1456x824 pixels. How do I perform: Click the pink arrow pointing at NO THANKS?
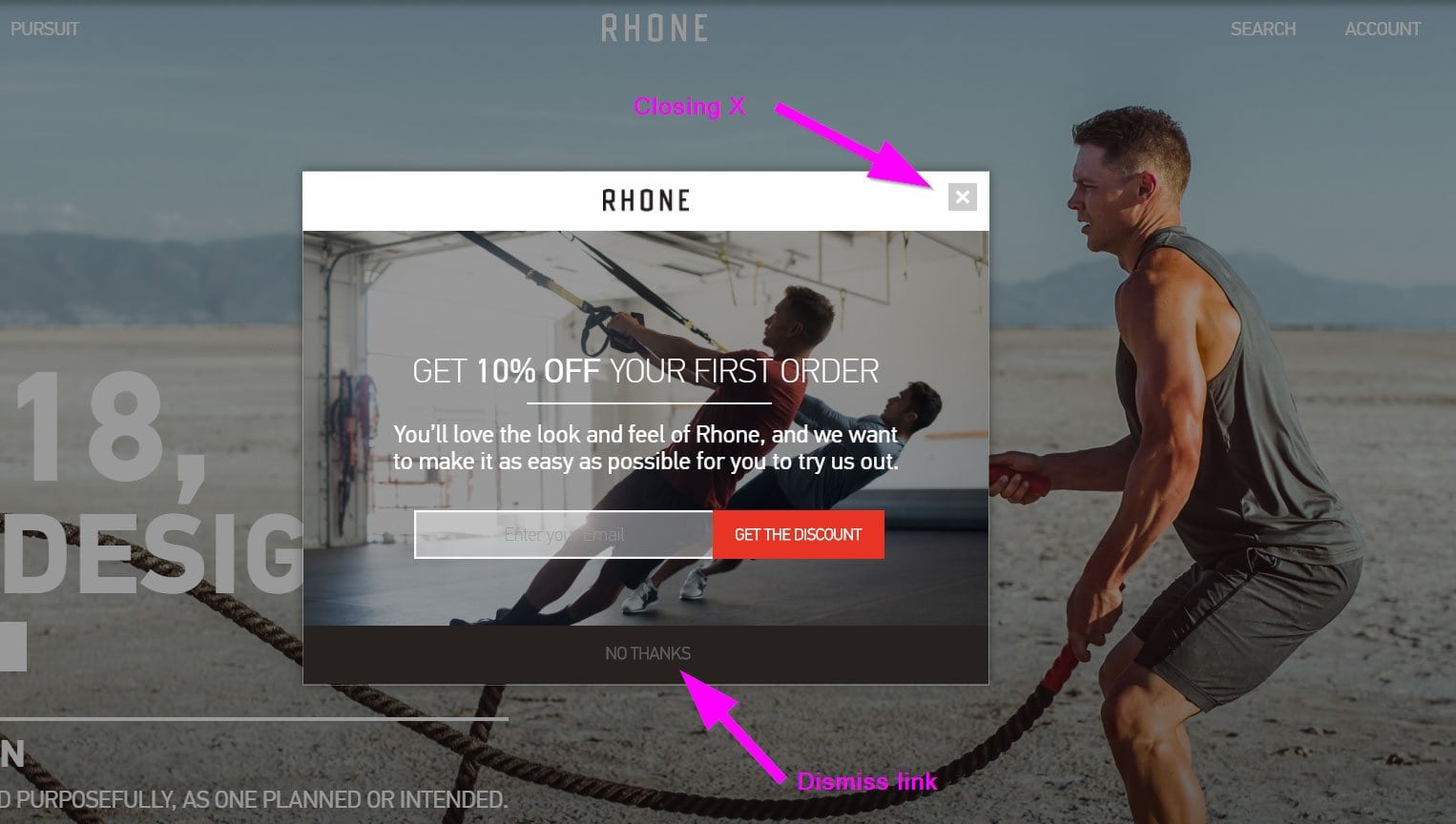click(x=733, y=725)
